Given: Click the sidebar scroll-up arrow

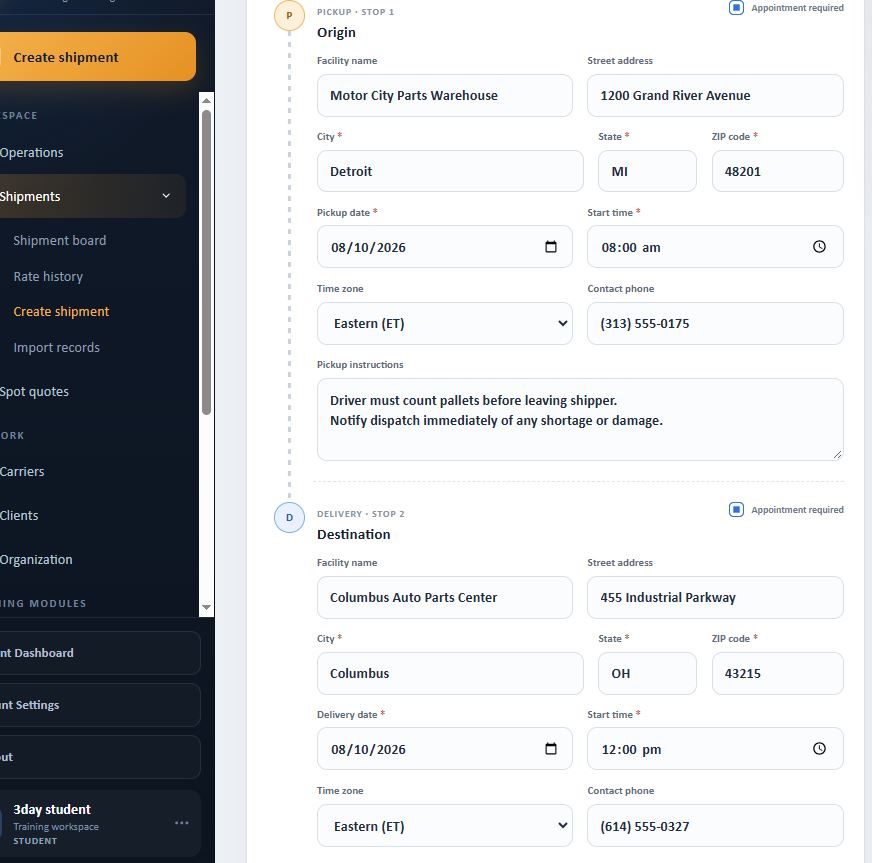Looking at the screenshot, I should click(x=206, y=101).
